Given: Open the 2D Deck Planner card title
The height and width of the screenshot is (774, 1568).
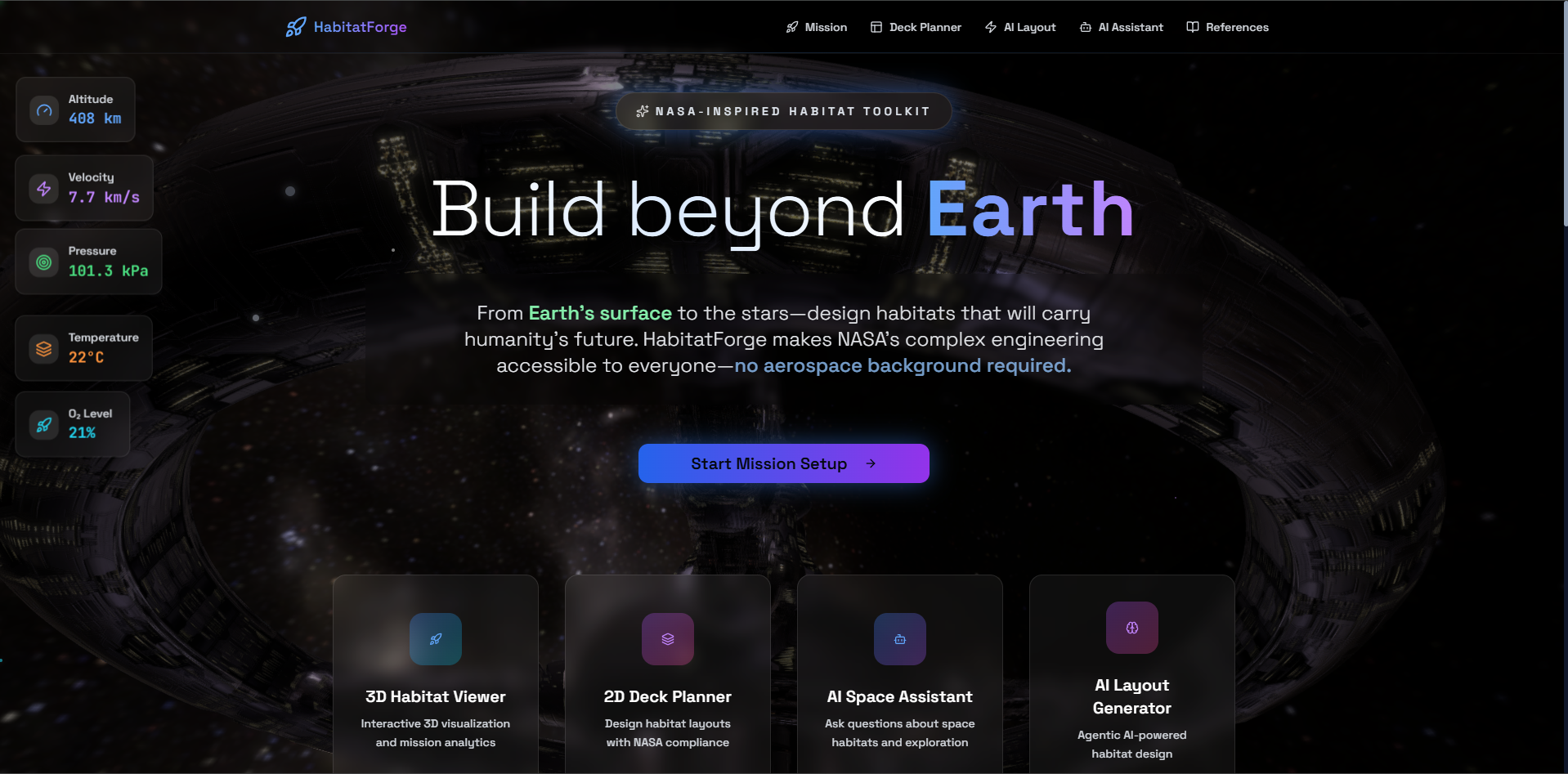Looking at the screenshot, I should click(668, 696).
